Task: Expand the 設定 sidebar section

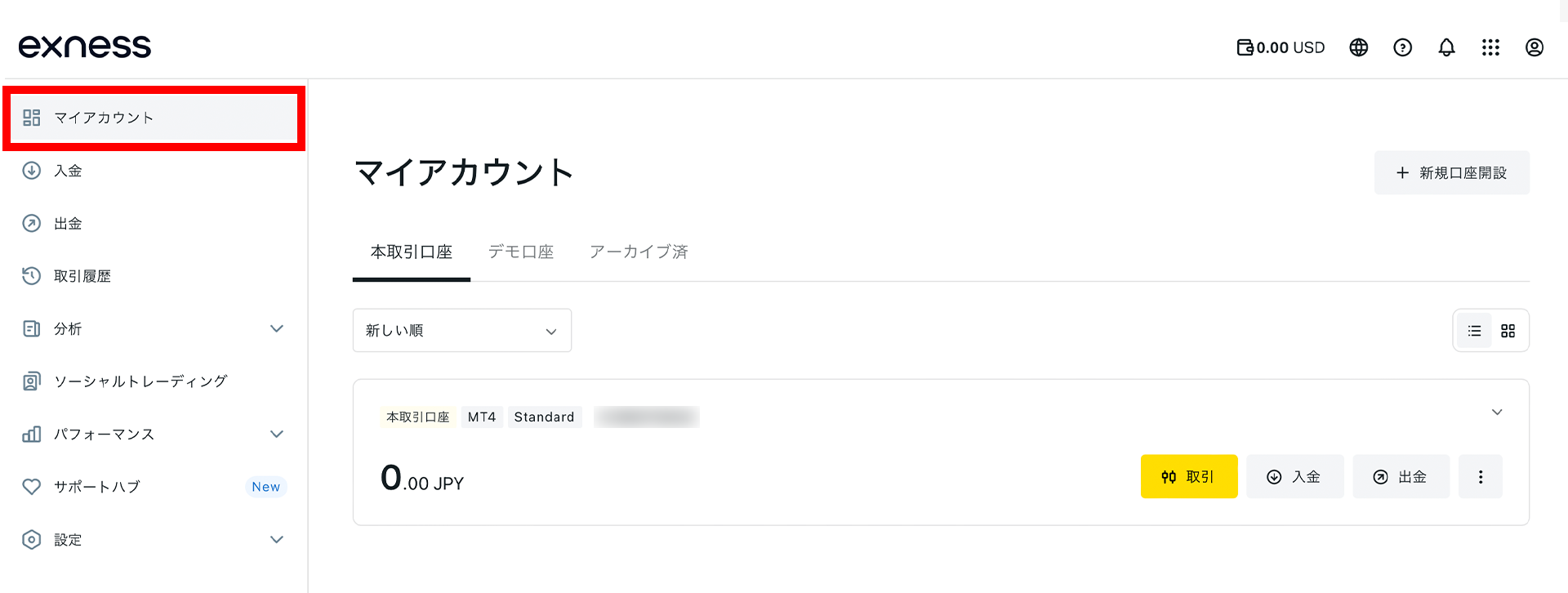Action: pos(277,539)
